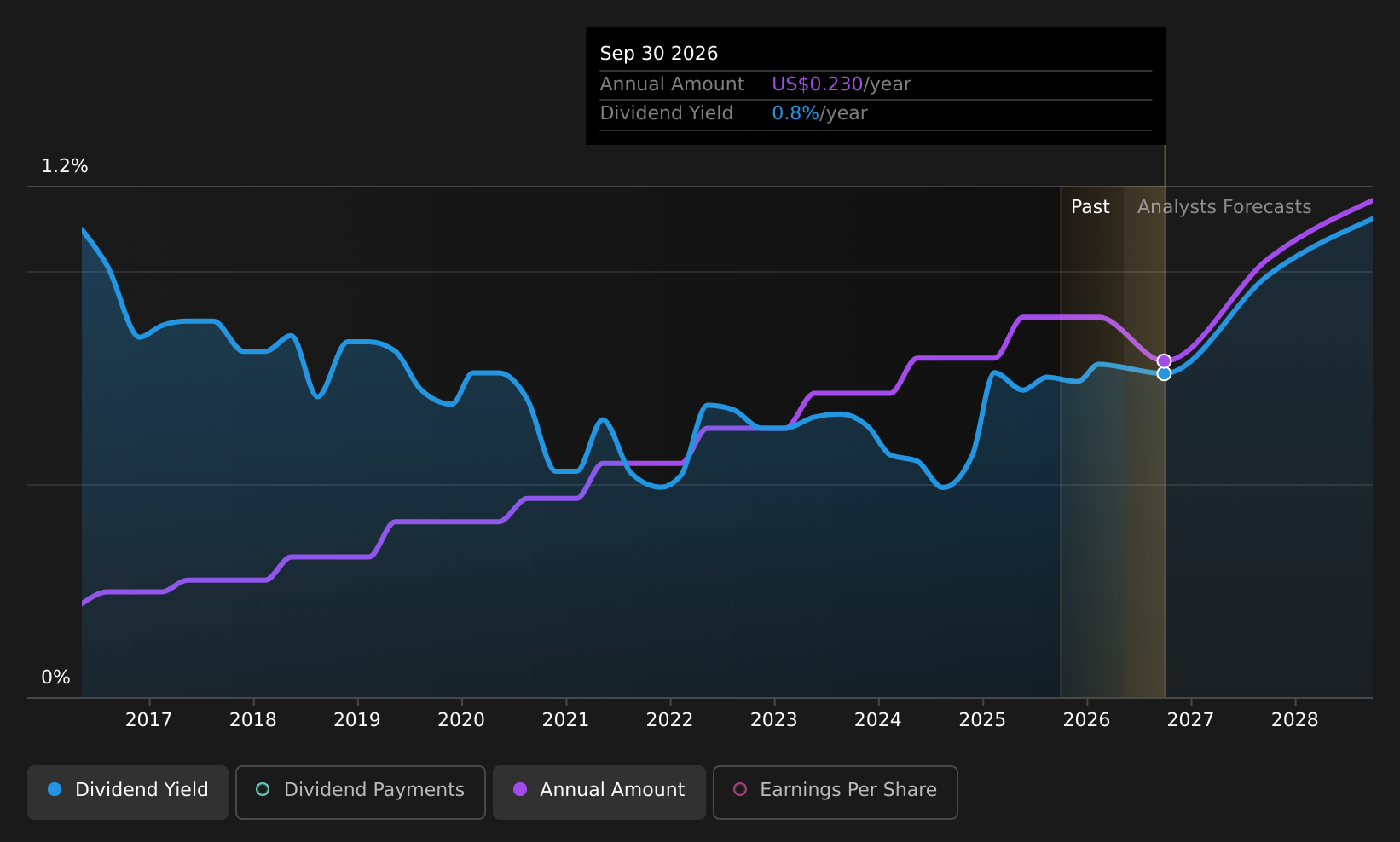
Task: Click the US$0.230/year tooltip value
Action: coord(842,84)
